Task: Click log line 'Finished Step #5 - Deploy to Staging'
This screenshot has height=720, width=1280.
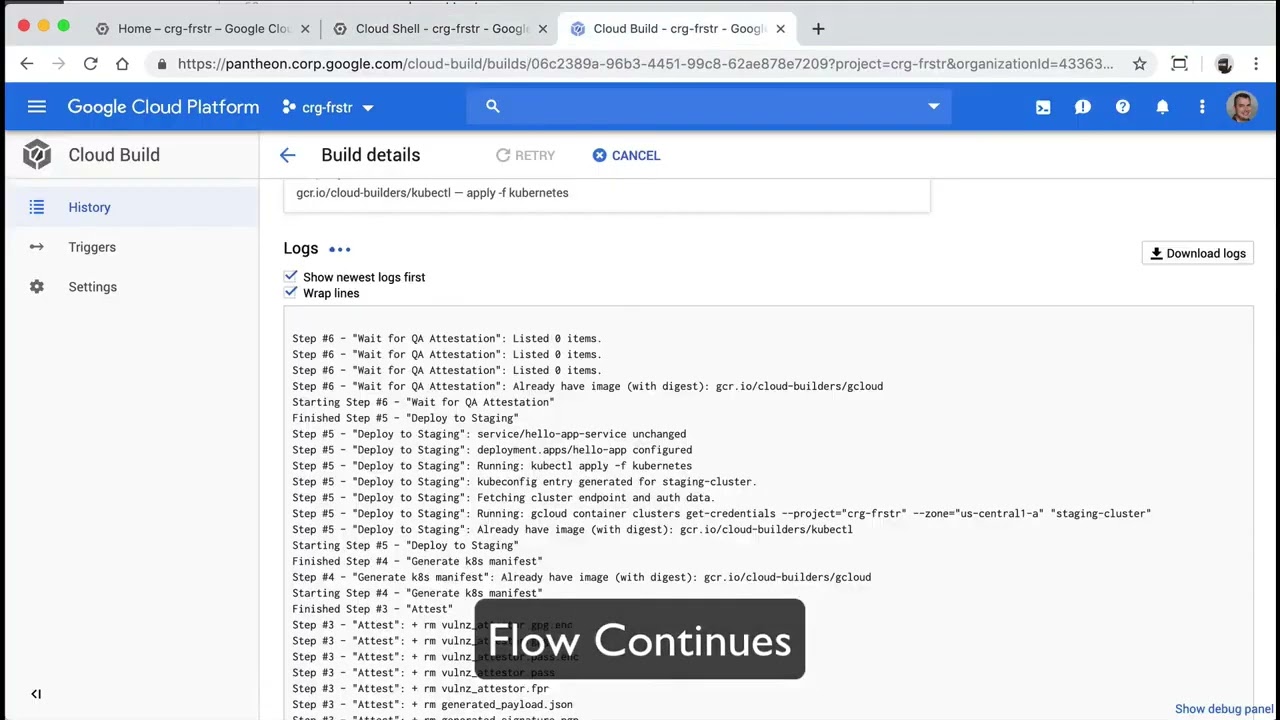Action: click(x=405, y=418)
